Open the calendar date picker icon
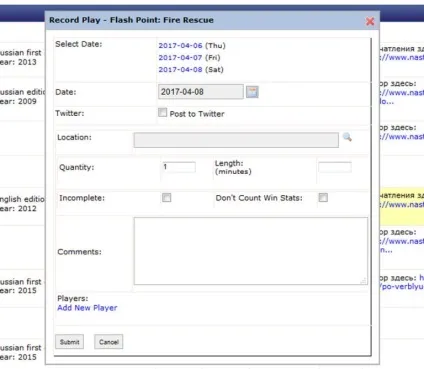Screen dimensions: 424x369 (252, 92)
